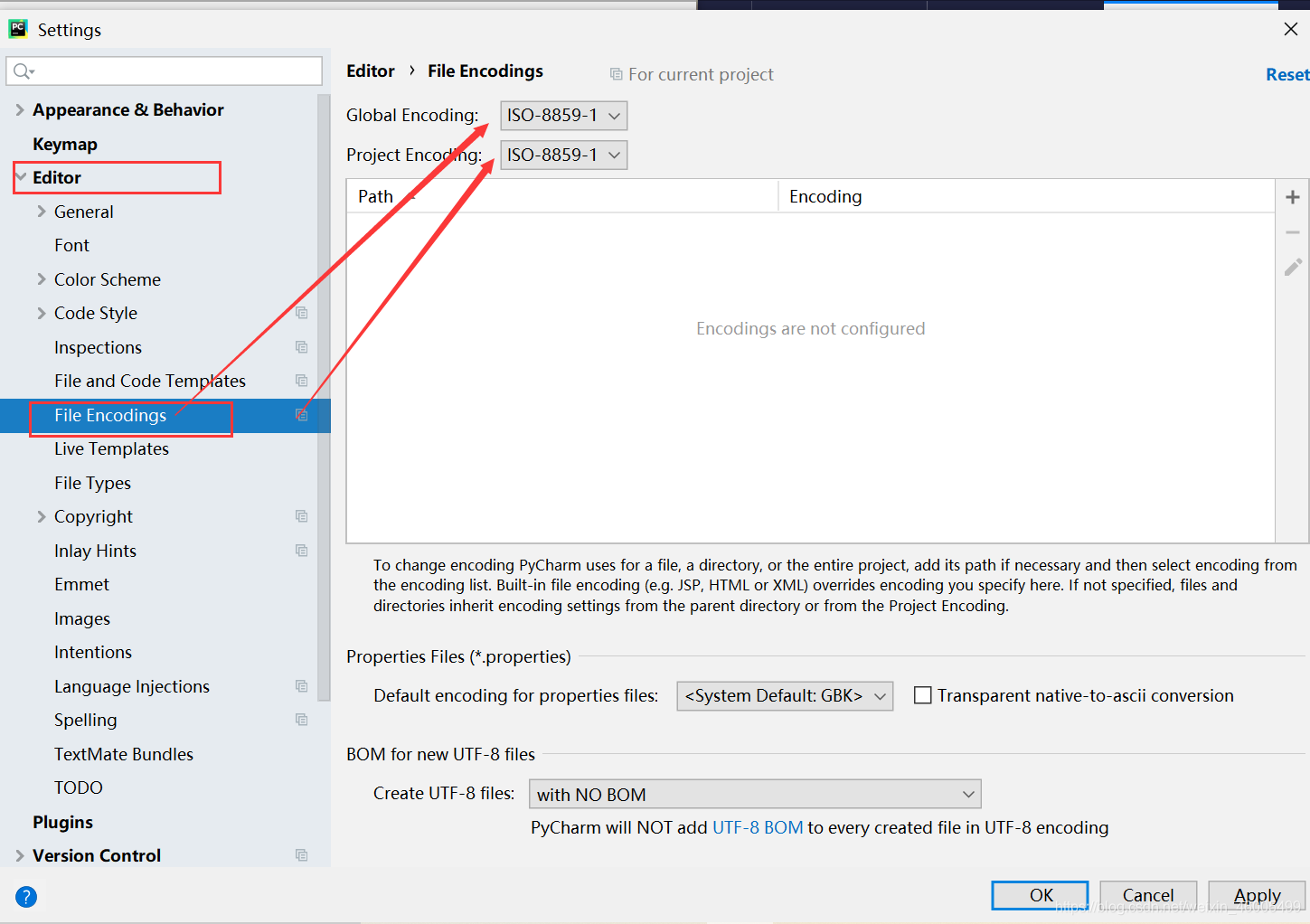Click the help question mark icon

(26, 897)
